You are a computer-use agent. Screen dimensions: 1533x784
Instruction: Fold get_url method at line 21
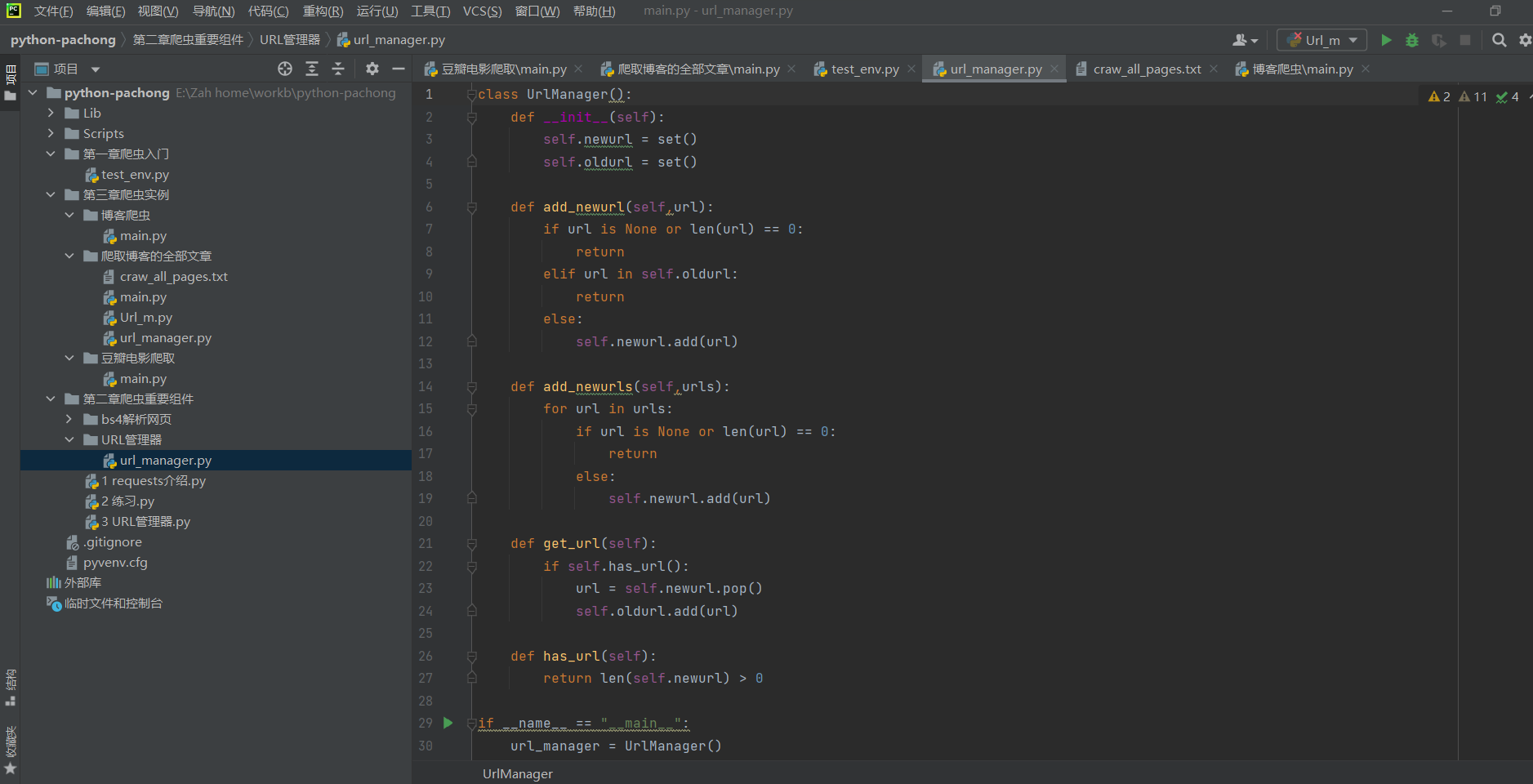click(x=471, y=544)
